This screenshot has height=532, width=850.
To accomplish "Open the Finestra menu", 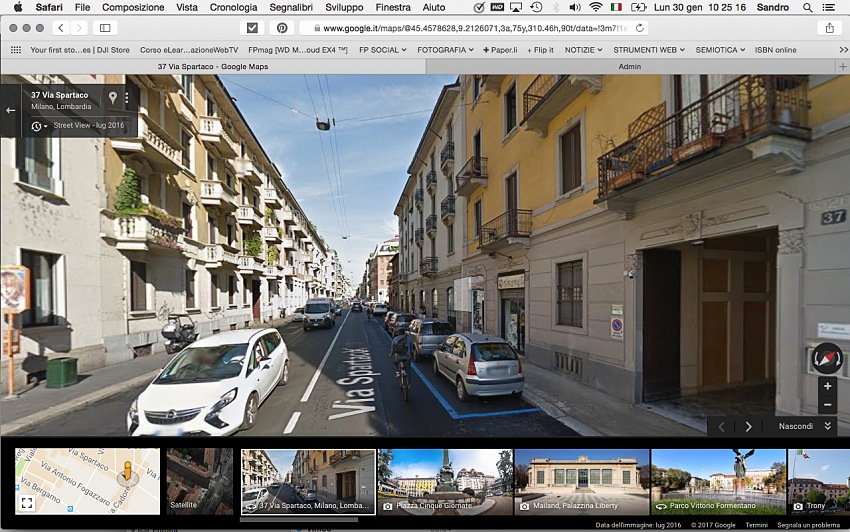I will 393,8.
